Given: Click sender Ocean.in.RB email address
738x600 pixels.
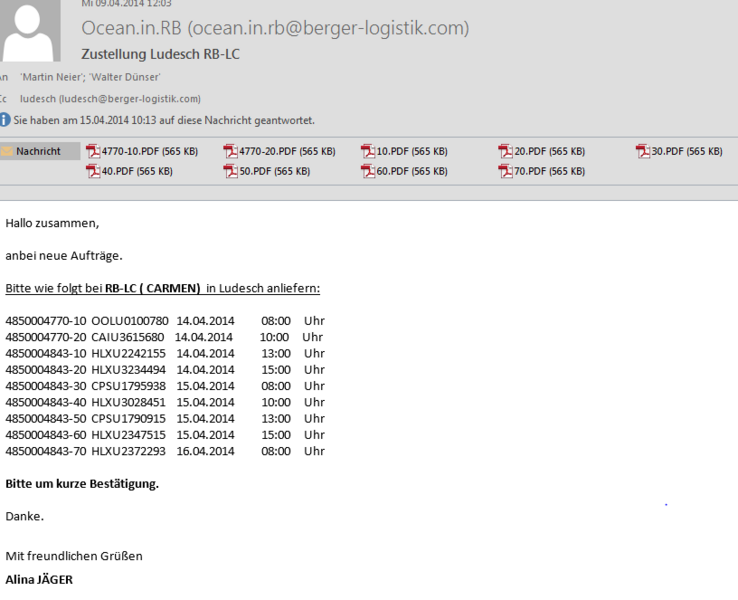Looking at the screenshot, I should pos(275,28).
